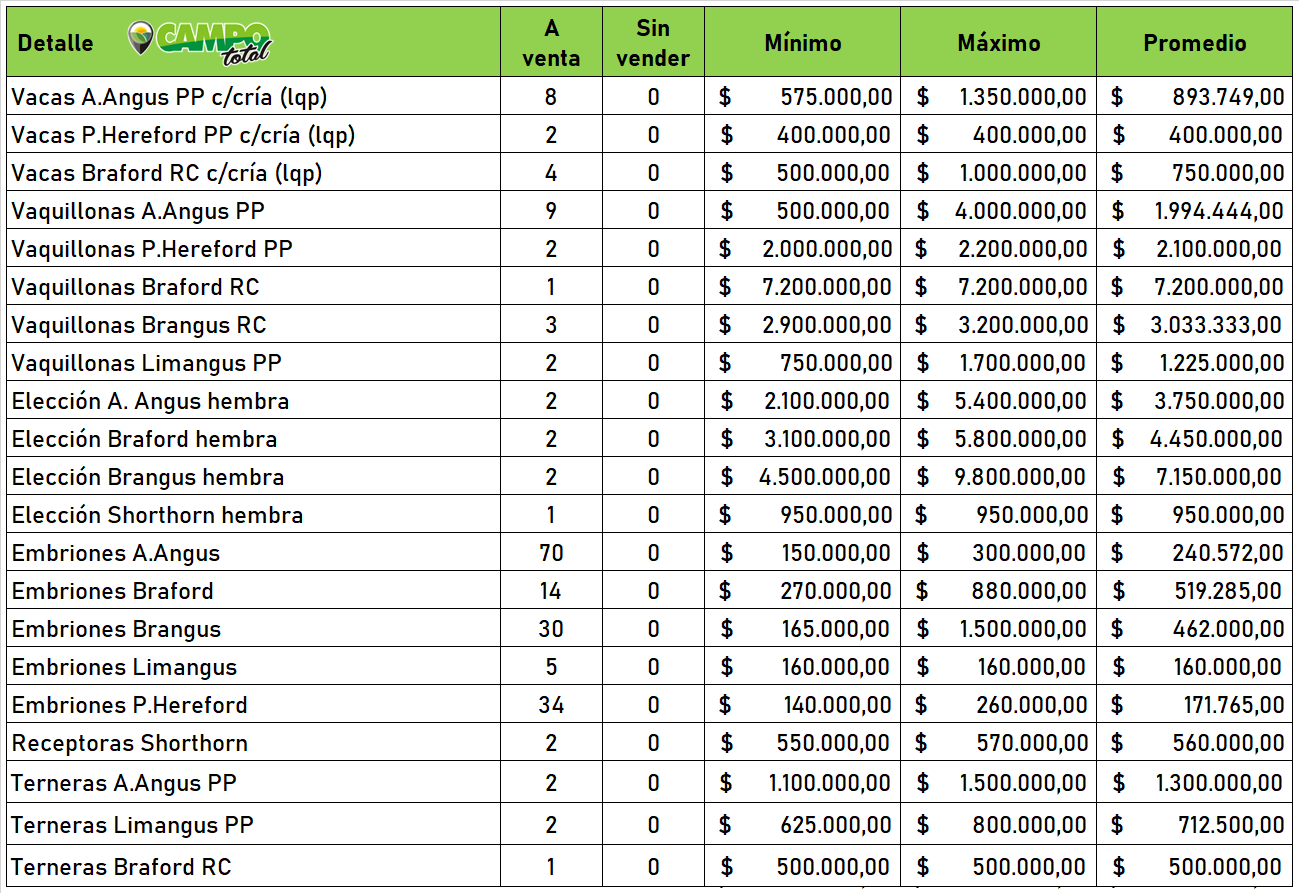The height and width of the screenshot is (893, 1299).
Task: Click the Embriones A.Angus row label
Action: [116, 553]
